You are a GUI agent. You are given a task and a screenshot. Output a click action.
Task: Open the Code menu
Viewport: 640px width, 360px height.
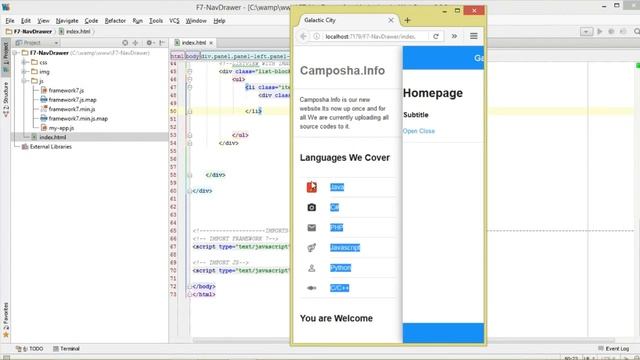point(91,20)
